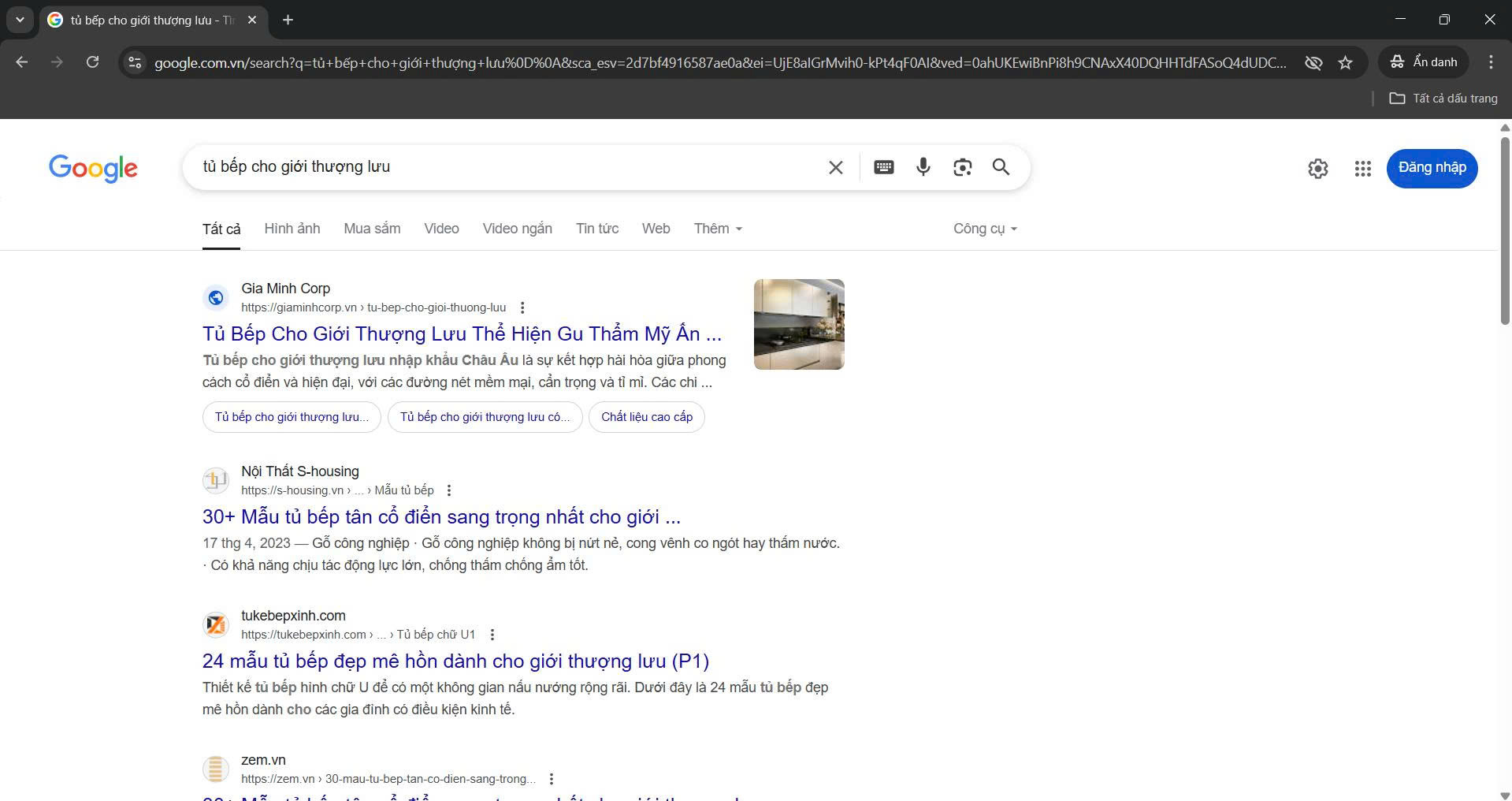The image size is (1512, 801).
Task: Click the vertical scrollbar thumb
Action: click(1504, 230)
